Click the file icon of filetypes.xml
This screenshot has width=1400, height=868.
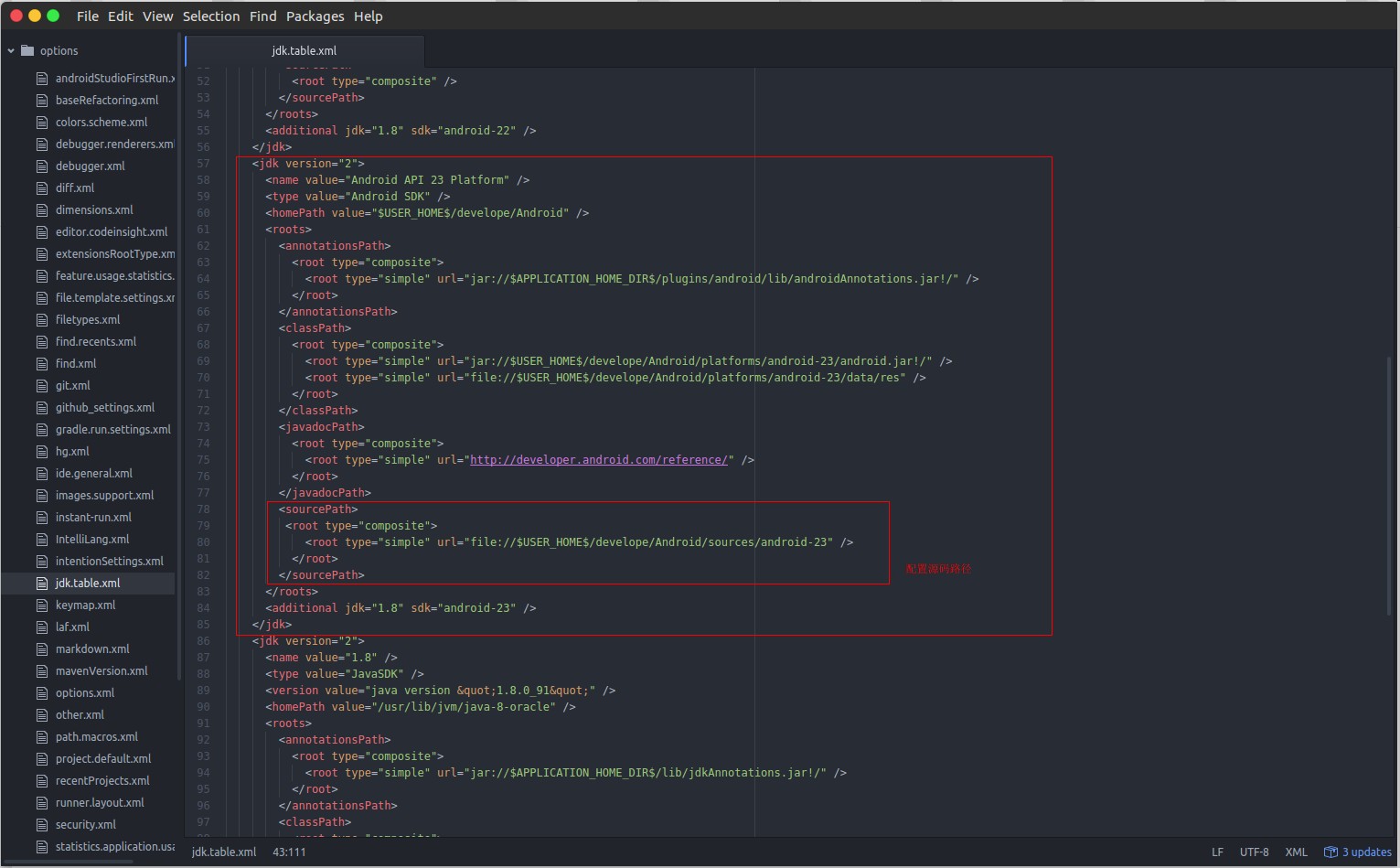coord(42,320)
